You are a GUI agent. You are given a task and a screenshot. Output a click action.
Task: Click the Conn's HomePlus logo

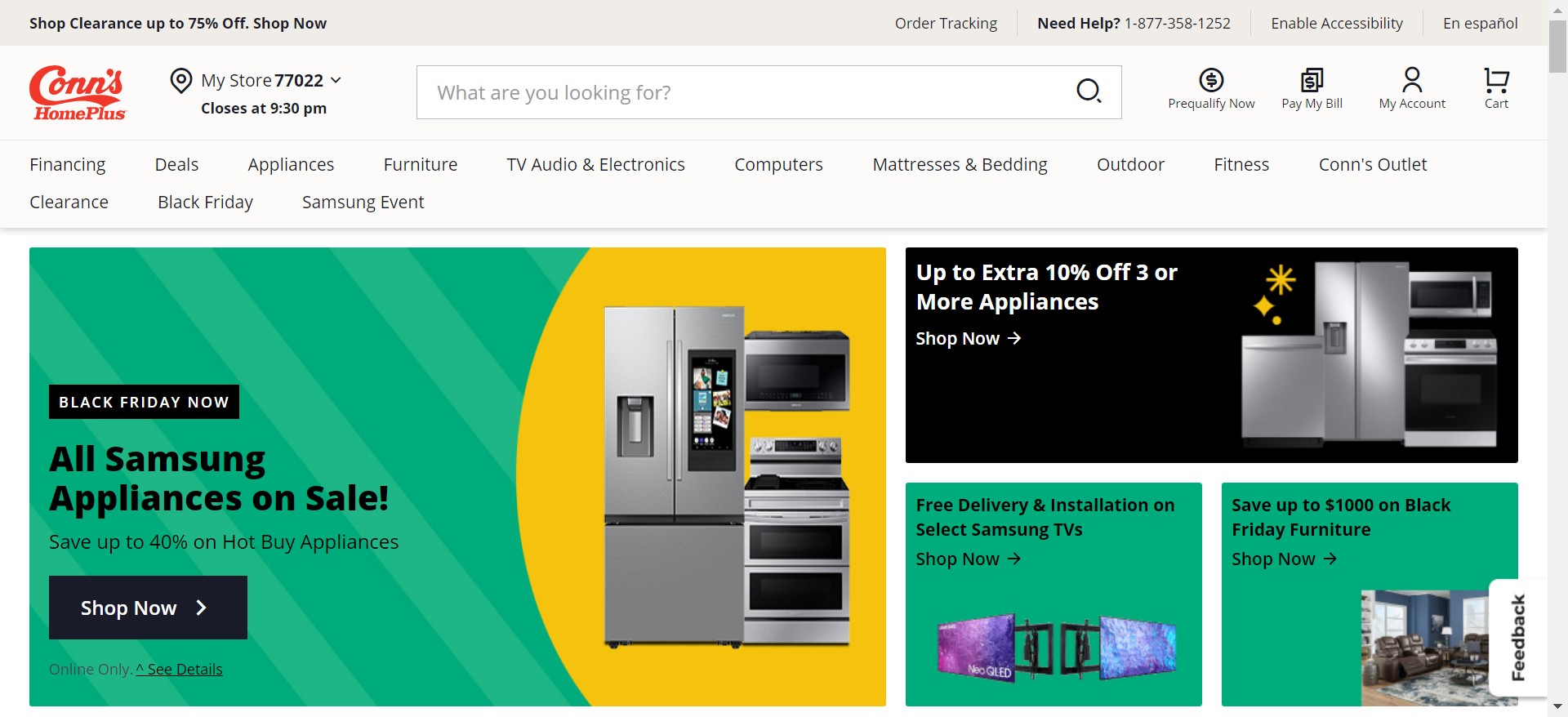(78, 92)
